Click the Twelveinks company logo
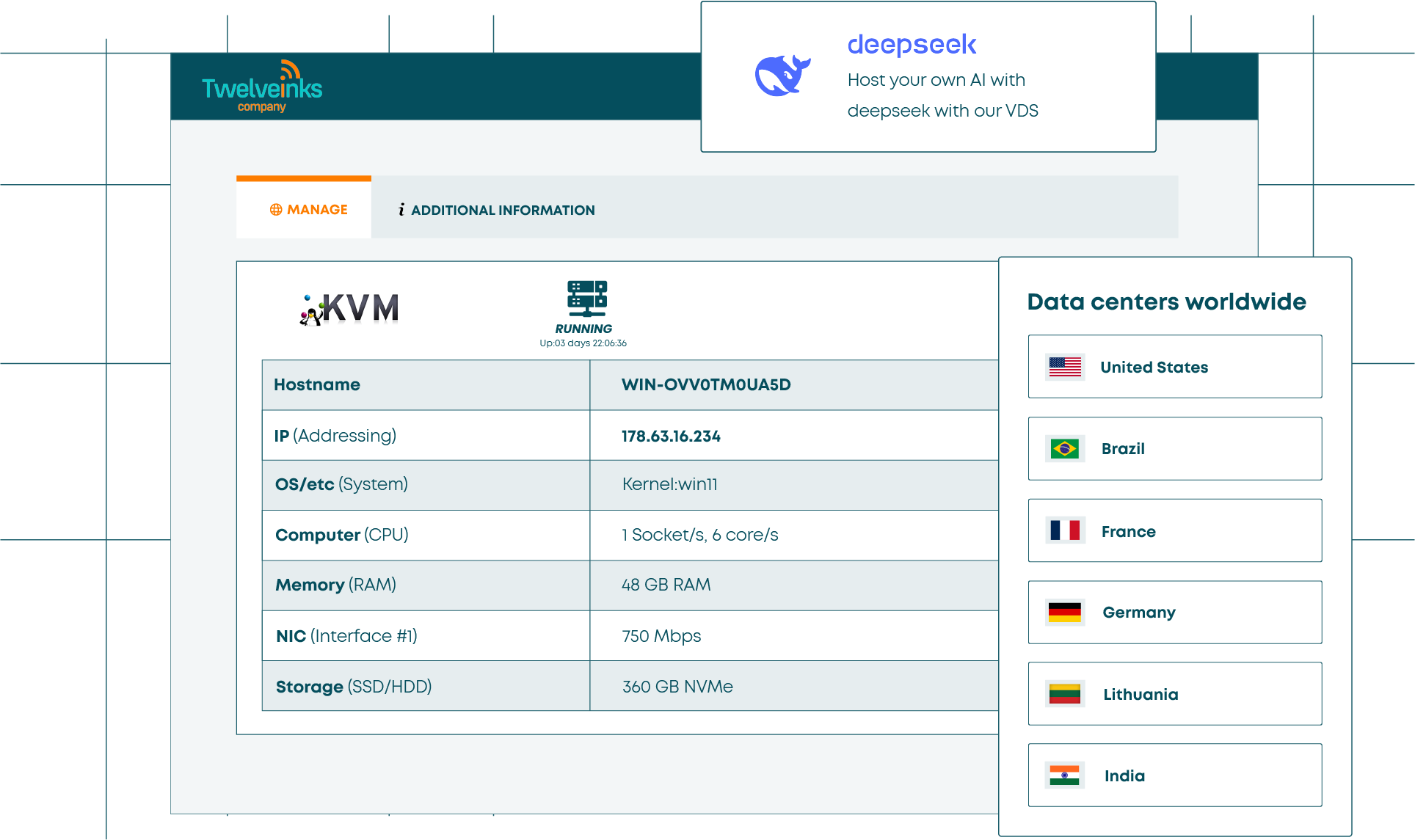Viewport: 1415px width, 840px height. (x=262, y=87)
